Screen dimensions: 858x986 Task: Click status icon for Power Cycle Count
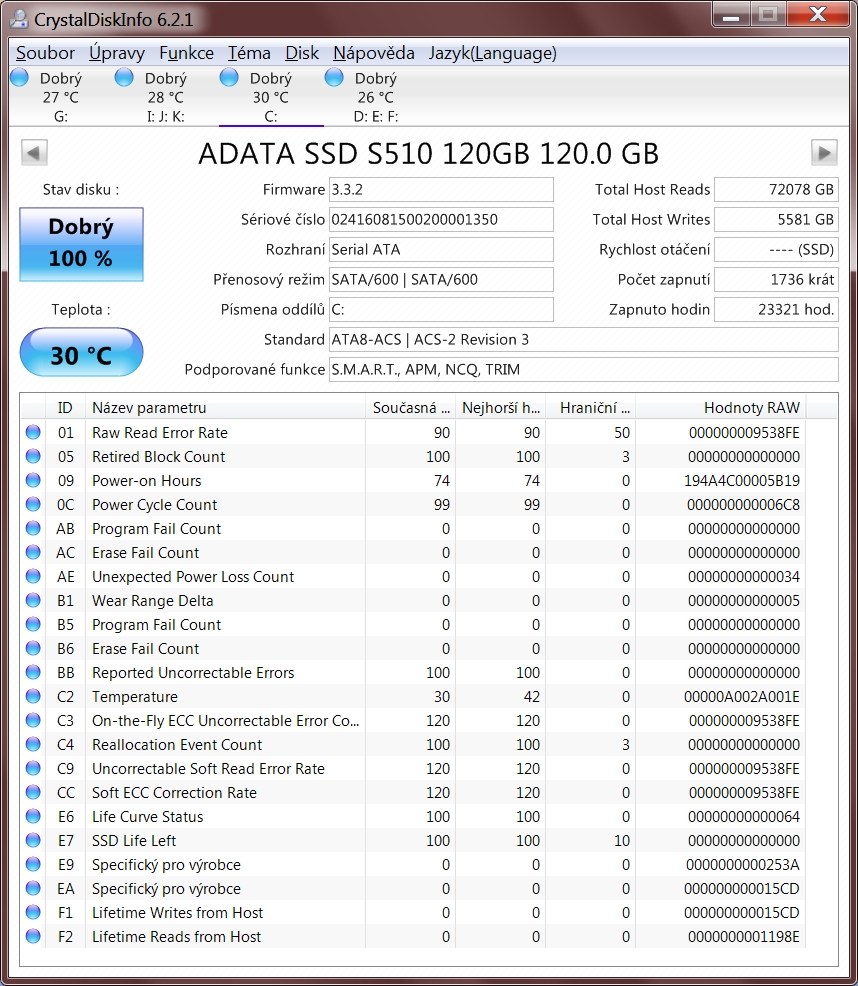point(33,504)
